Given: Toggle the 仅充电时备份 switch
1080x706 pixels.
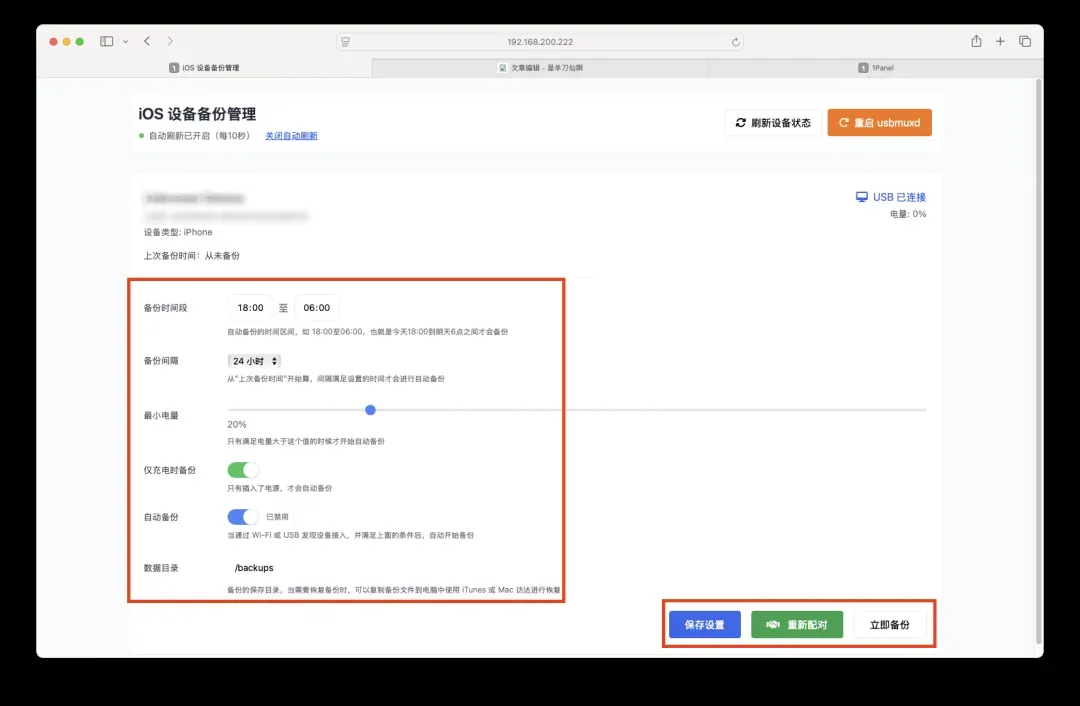Looking at the screenshot, I should click(x=243, y=470).
